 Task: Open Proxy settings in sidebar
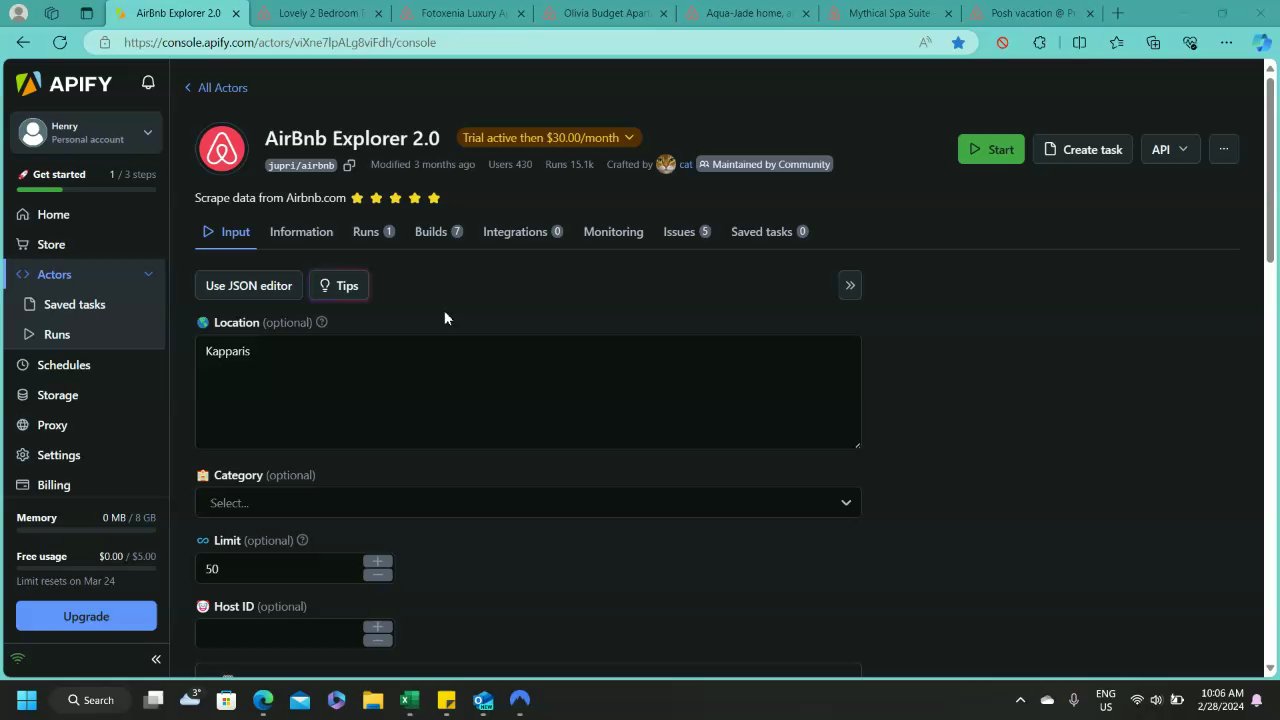52,425
